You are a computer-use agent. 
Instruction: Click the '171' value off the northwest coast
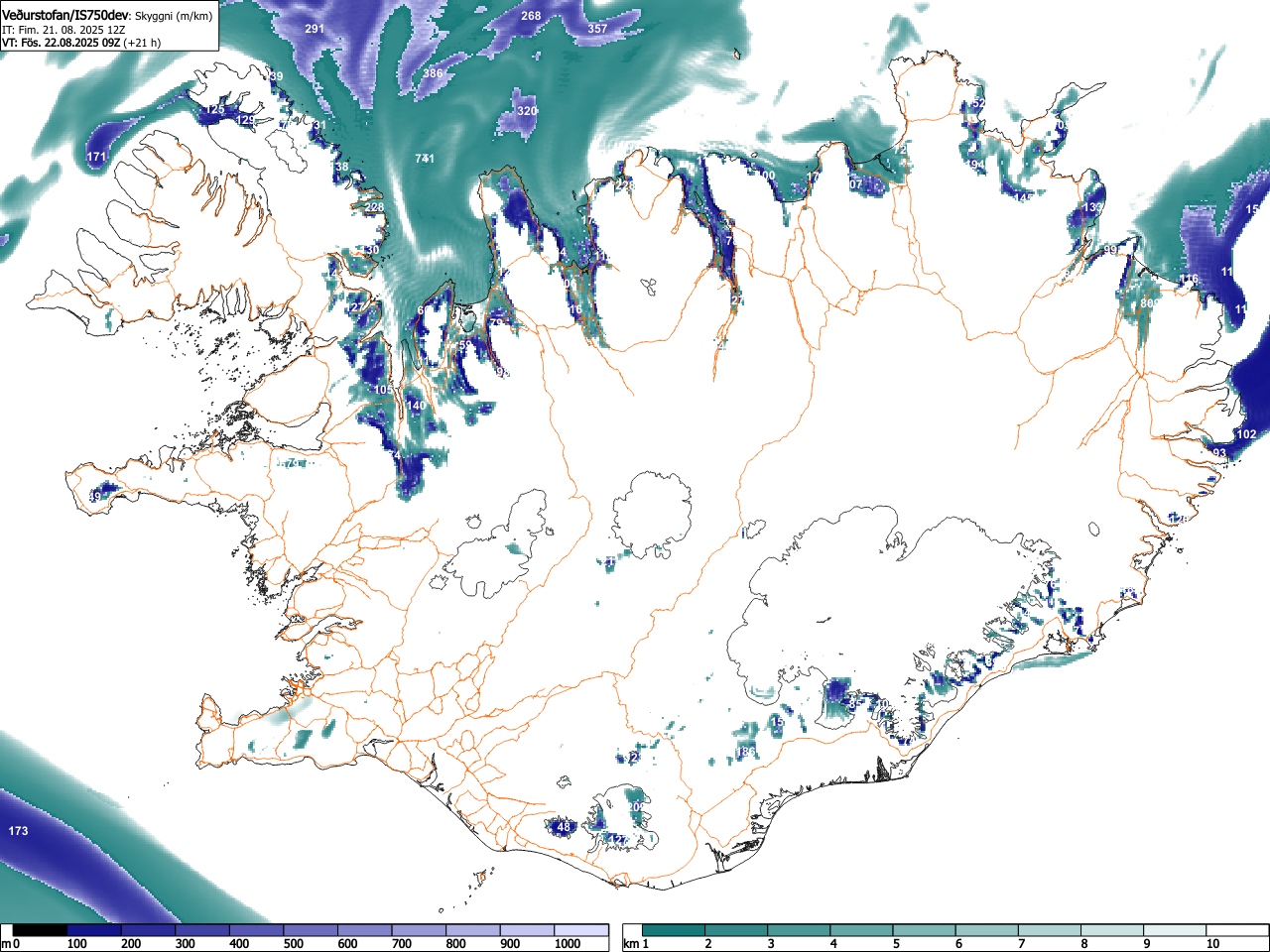(96, 158)
